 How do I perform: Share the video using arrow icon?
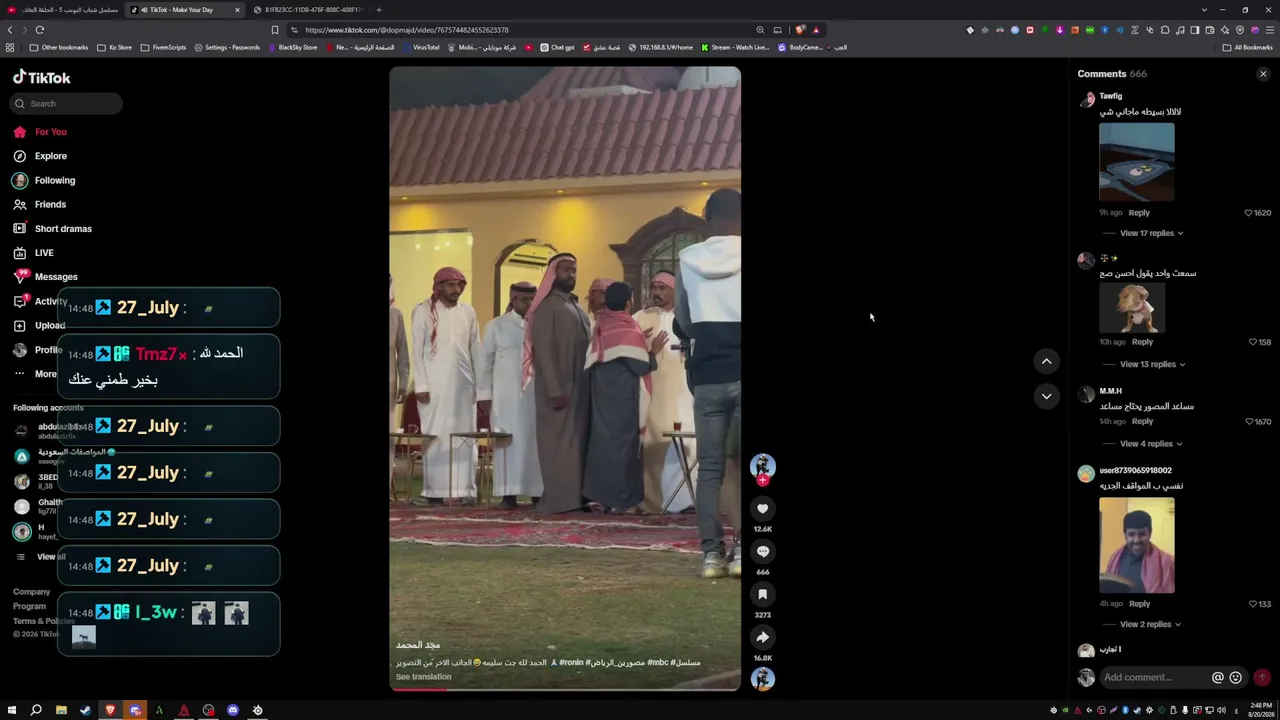pyautogui.click(x=763, y=638)
